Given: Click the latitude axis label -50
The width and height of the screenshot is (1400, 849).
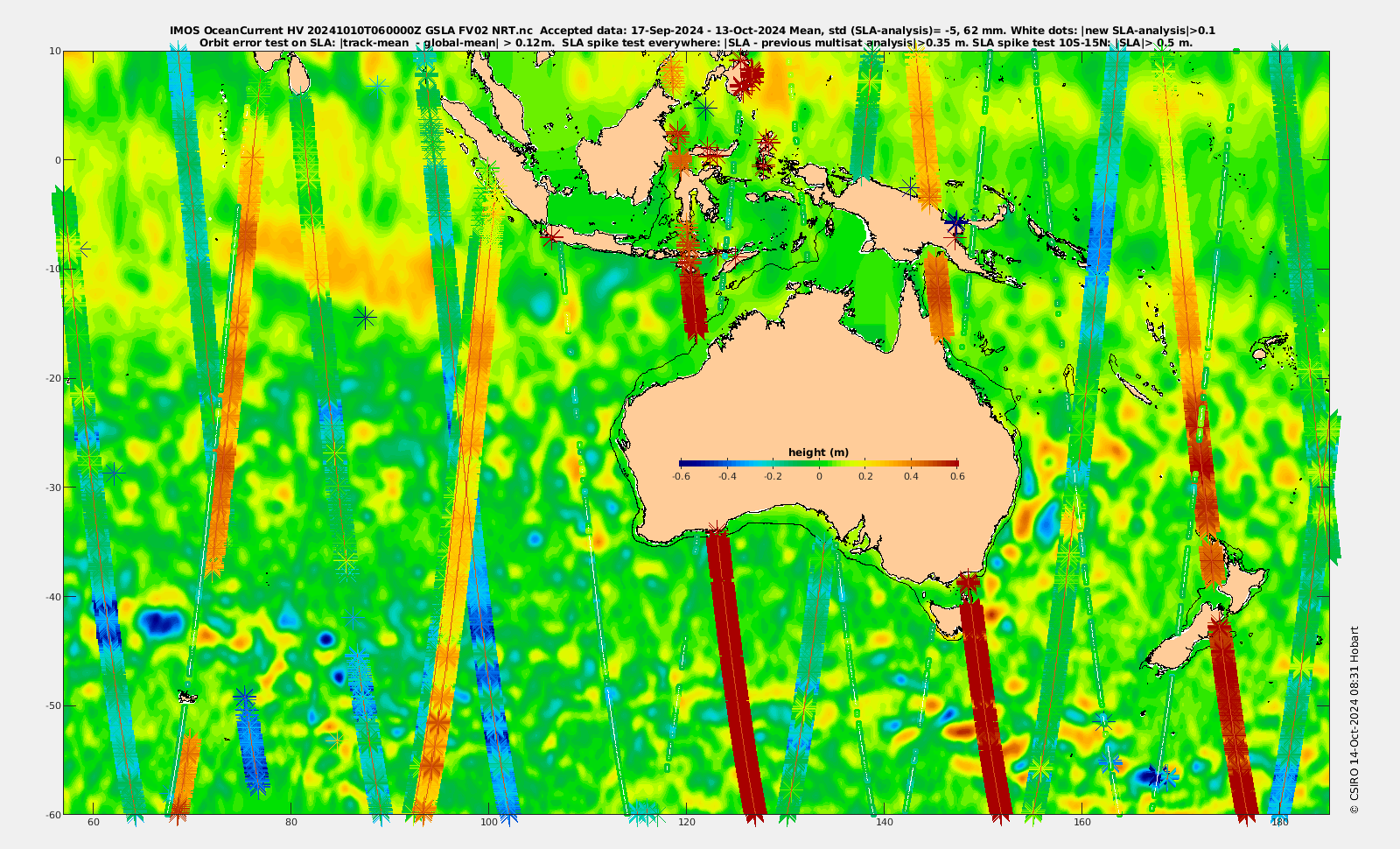Looking at the screenshot, I should 53,705.
